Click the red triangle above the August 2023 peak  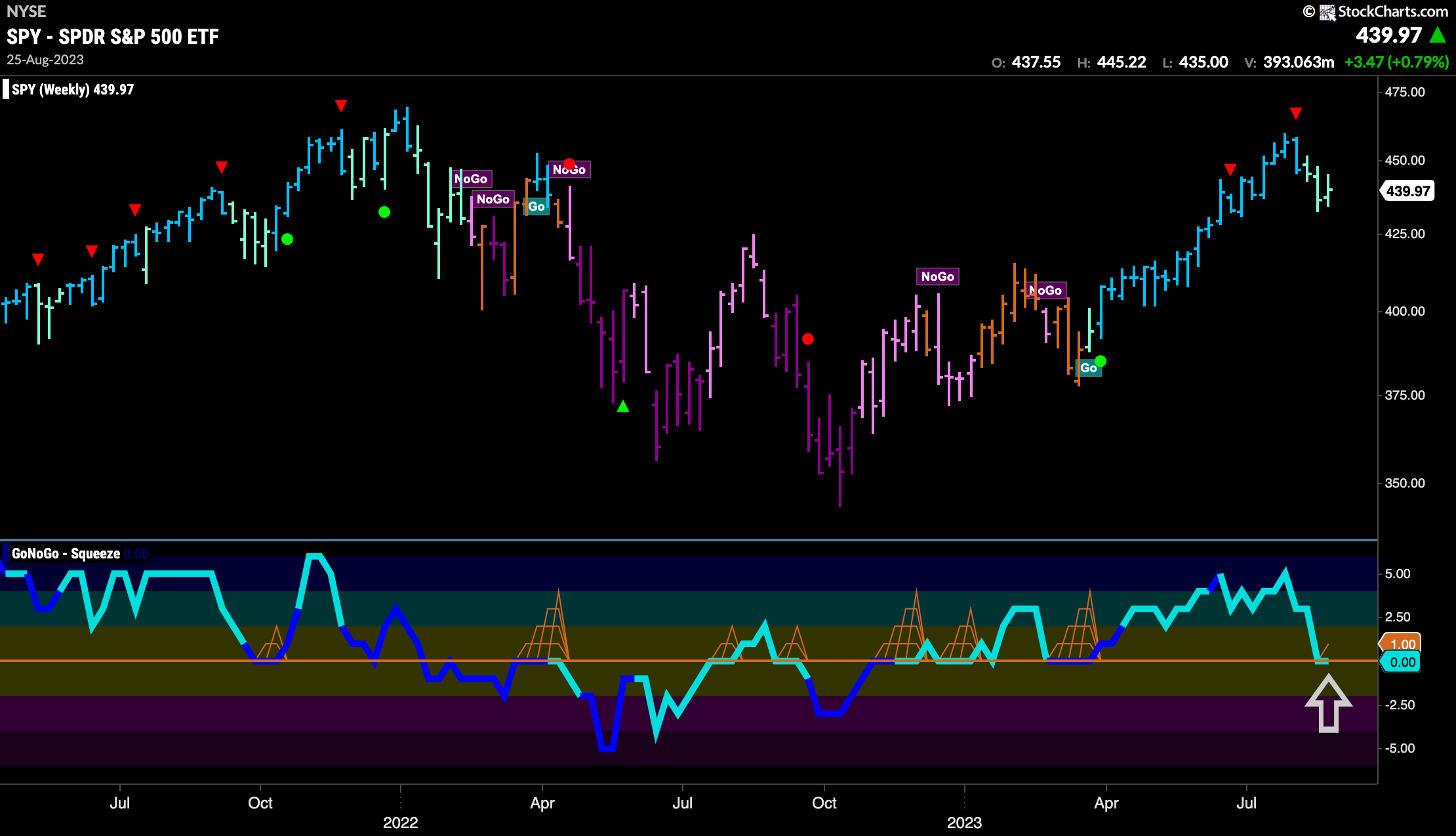click(x=1296, y=114)
